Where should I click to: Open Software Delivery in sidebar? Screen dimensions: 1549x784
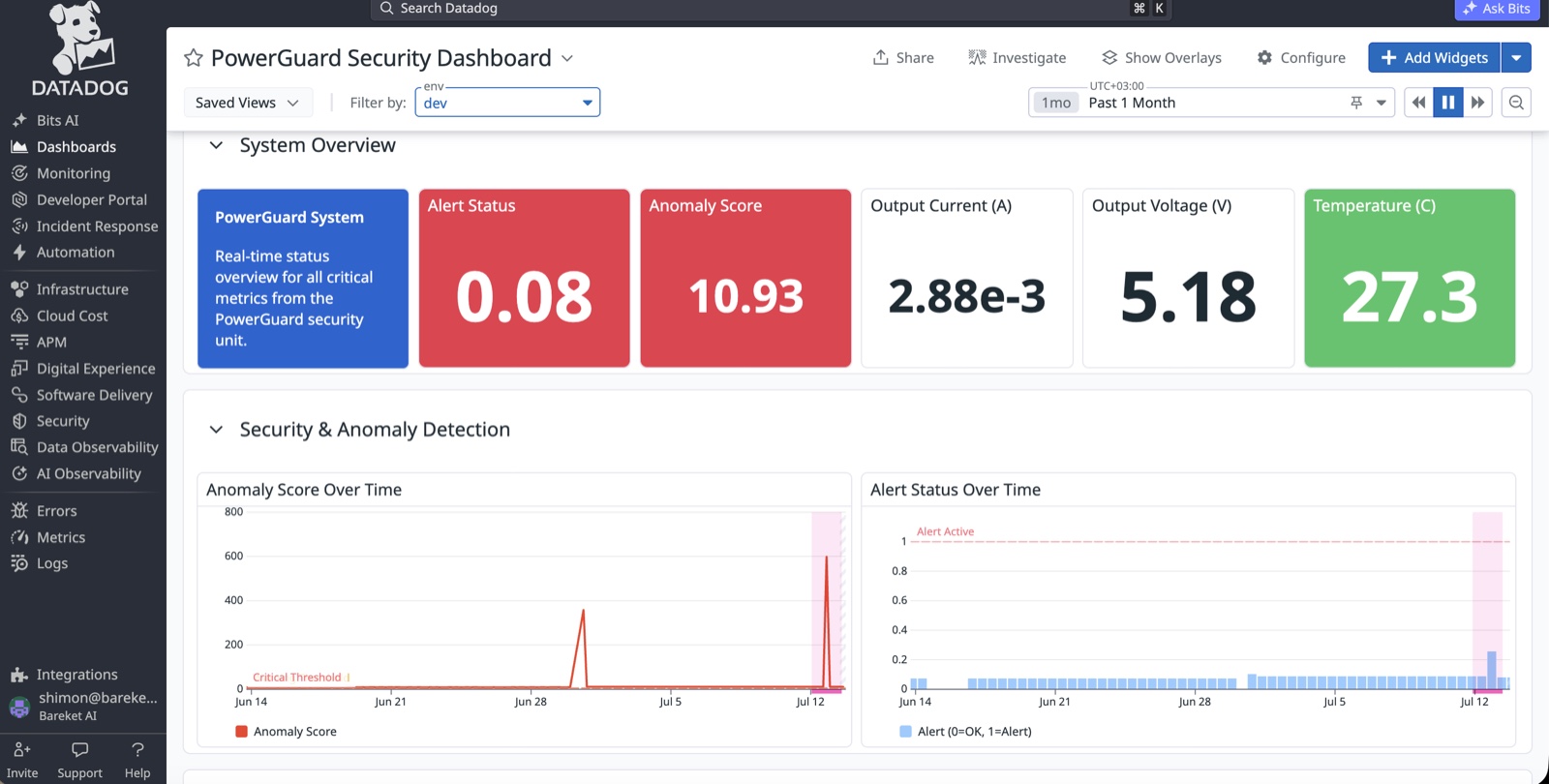(x=94, y=395)
